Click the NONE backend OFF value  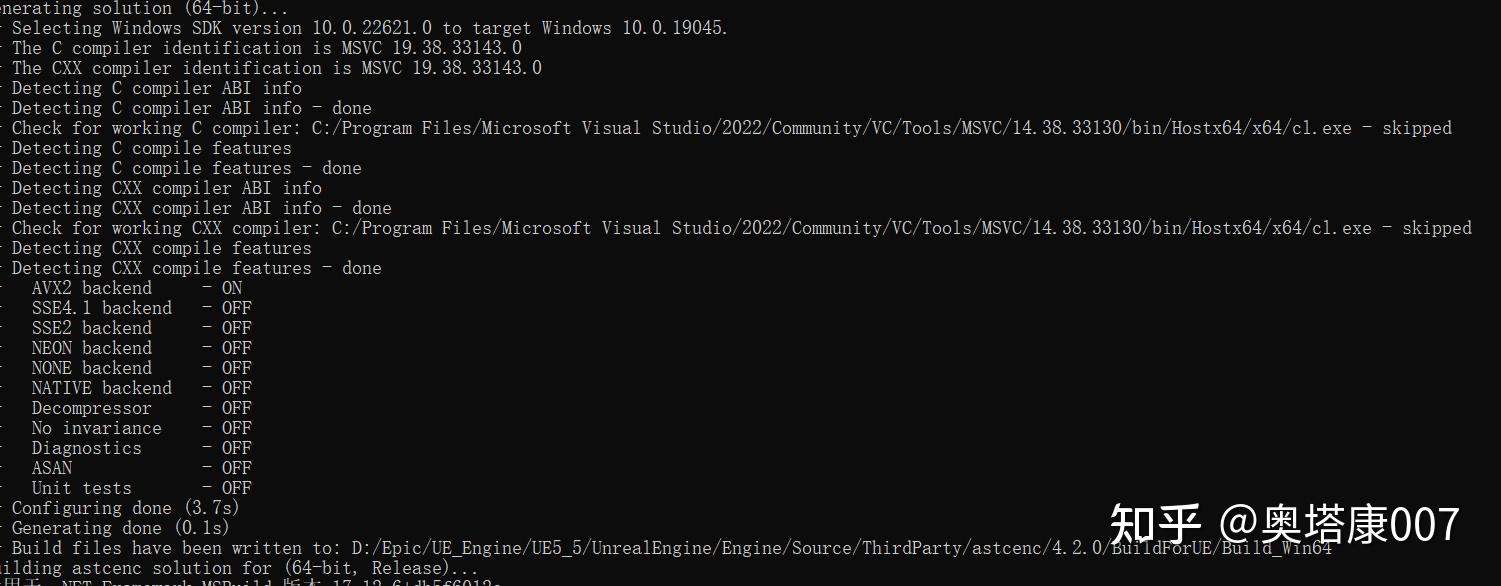[236, 368]
